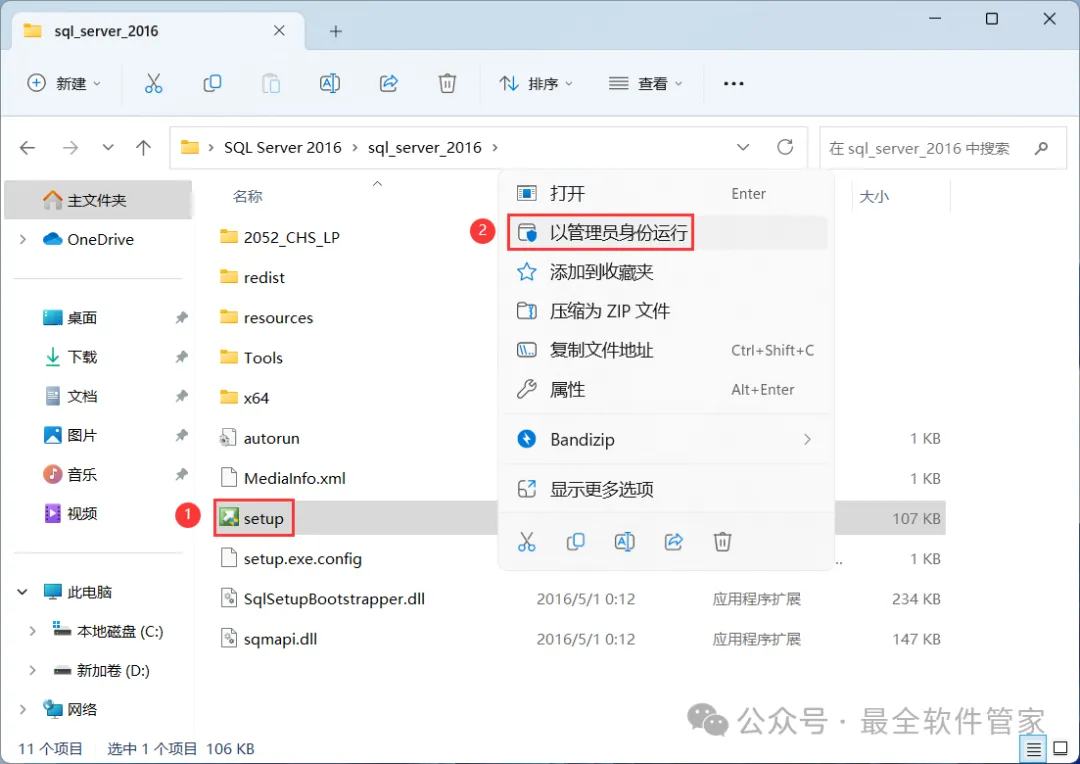The width and height of the screenshot is (1080, 764).
Task: Click the Rename icon in the context menu
Action: (624, 541)
